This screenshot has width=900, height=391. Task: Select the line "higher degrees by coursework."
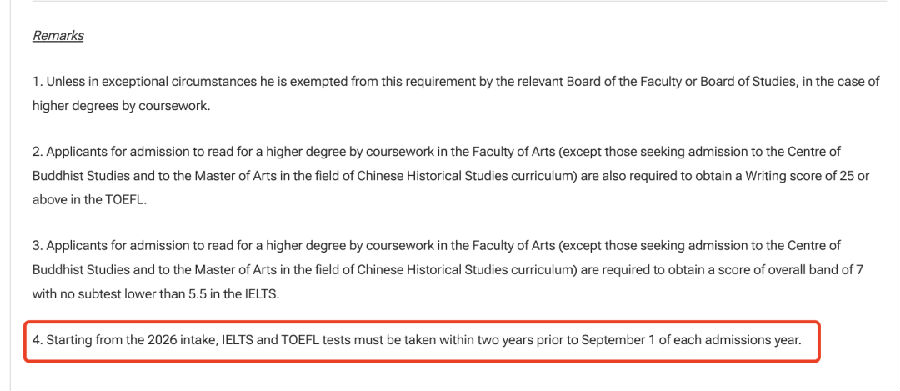[121, 106]
